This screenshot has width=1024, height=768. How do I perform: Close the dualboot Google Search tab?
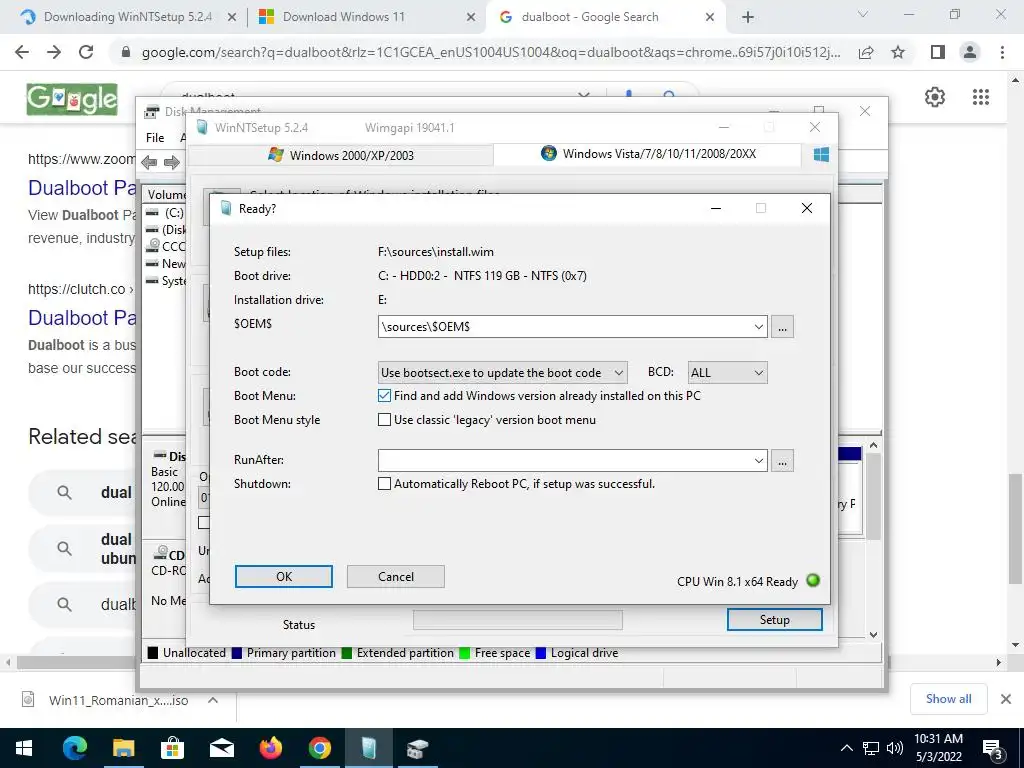pyautogui.click(x=710, y=18)
